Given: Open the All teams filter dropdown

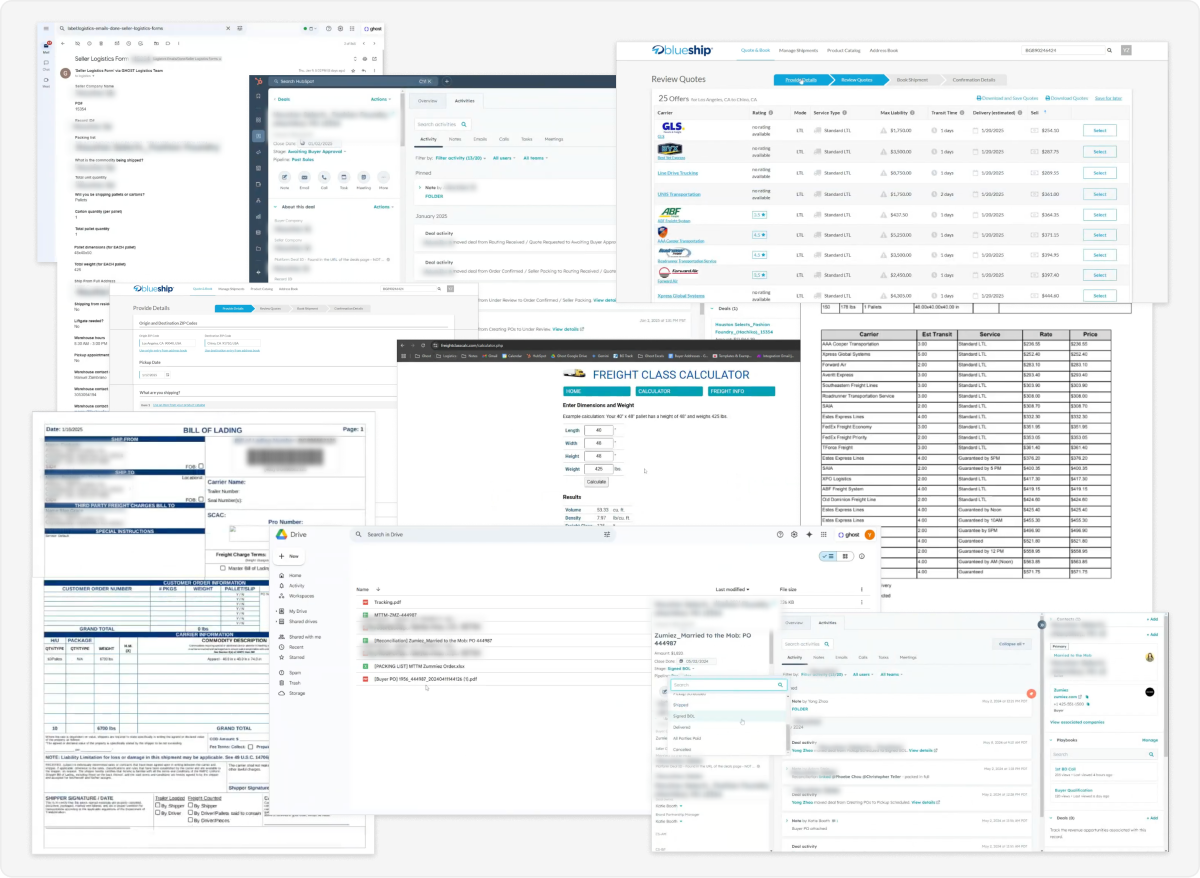Looking at the screenshot, I should point(534,158).
